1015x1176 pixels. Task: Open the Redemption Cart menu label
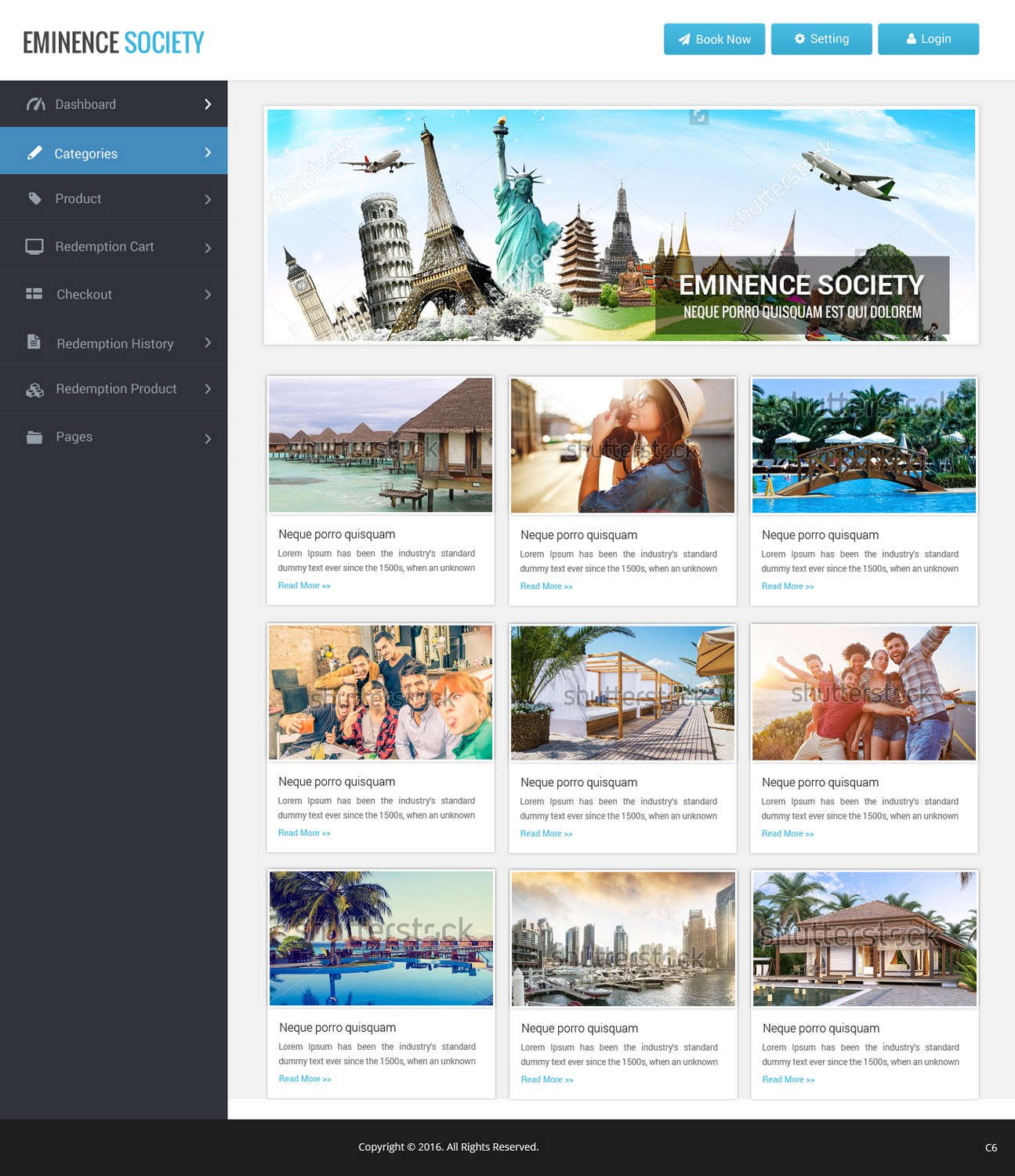point(104,247)
